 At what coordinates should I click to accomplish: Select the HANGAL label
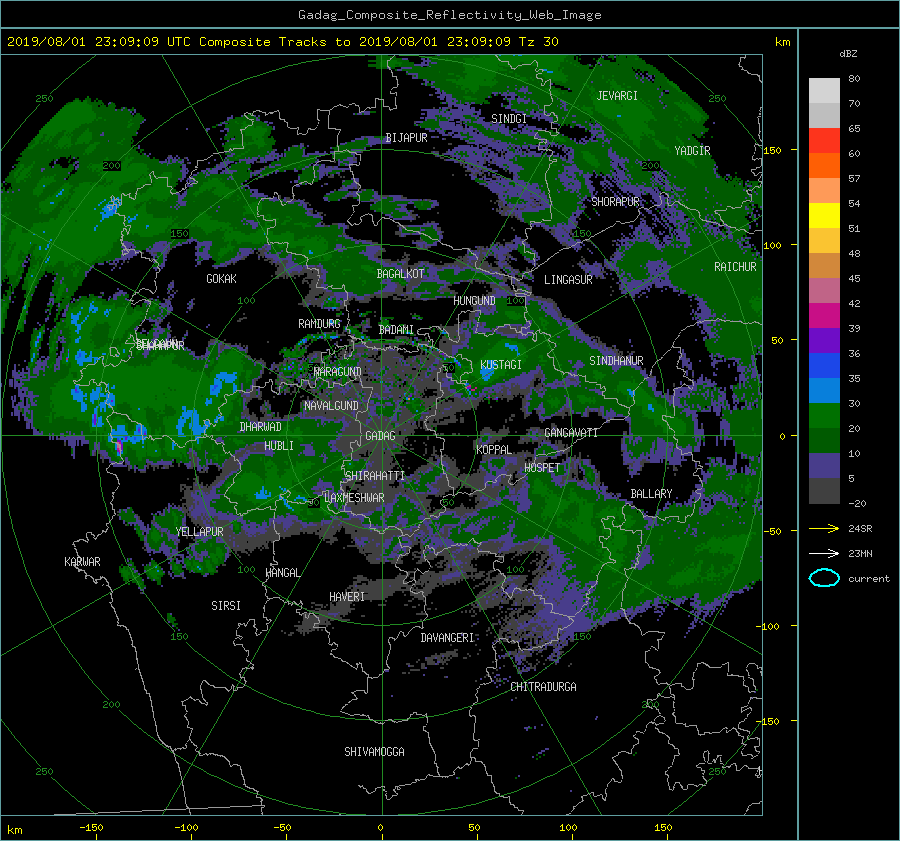(282, 573)
